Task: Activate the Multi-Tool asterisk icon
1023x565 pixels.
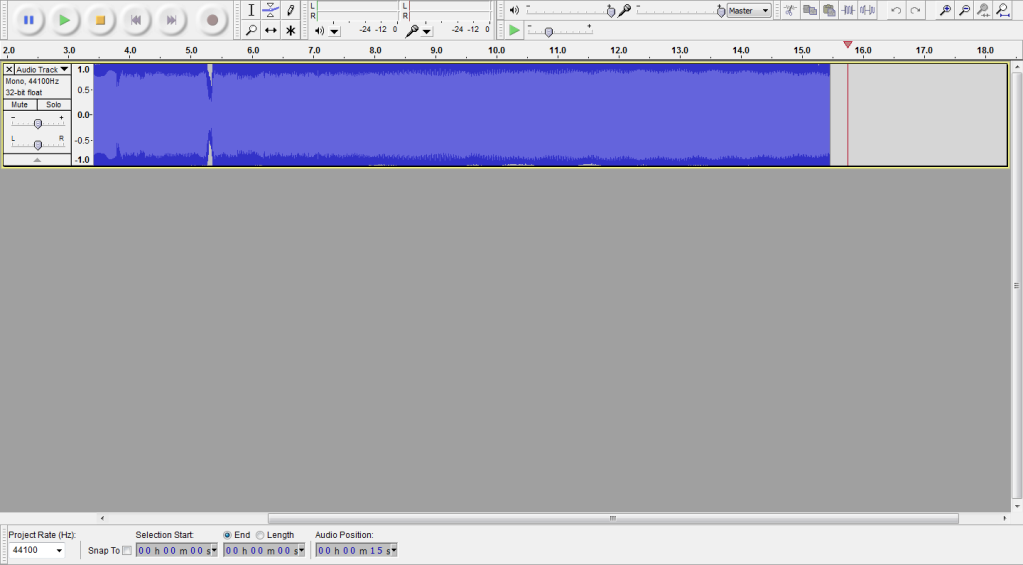Action: 290,30
